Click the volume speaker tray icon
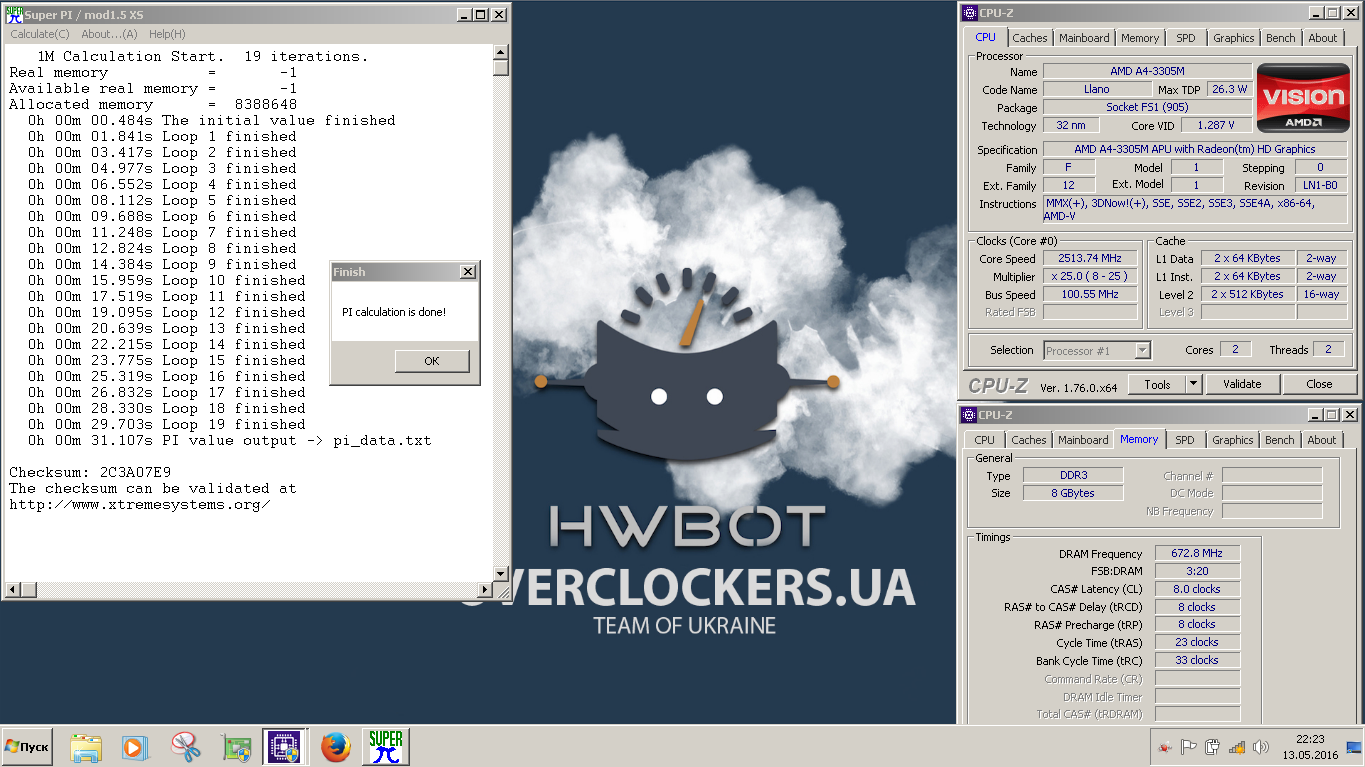 (1261, 747)
